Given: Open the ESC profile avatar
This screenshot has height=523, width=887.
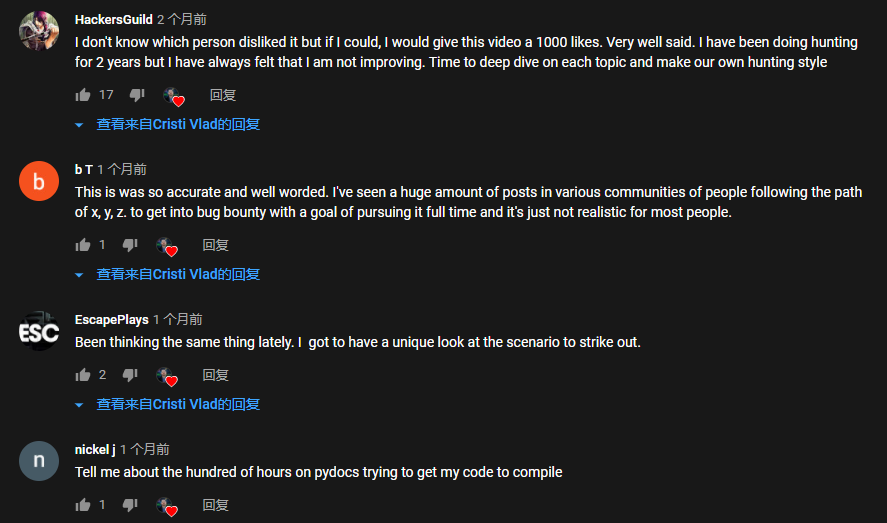Looking at the screenshot, I should tap(39, 331).
